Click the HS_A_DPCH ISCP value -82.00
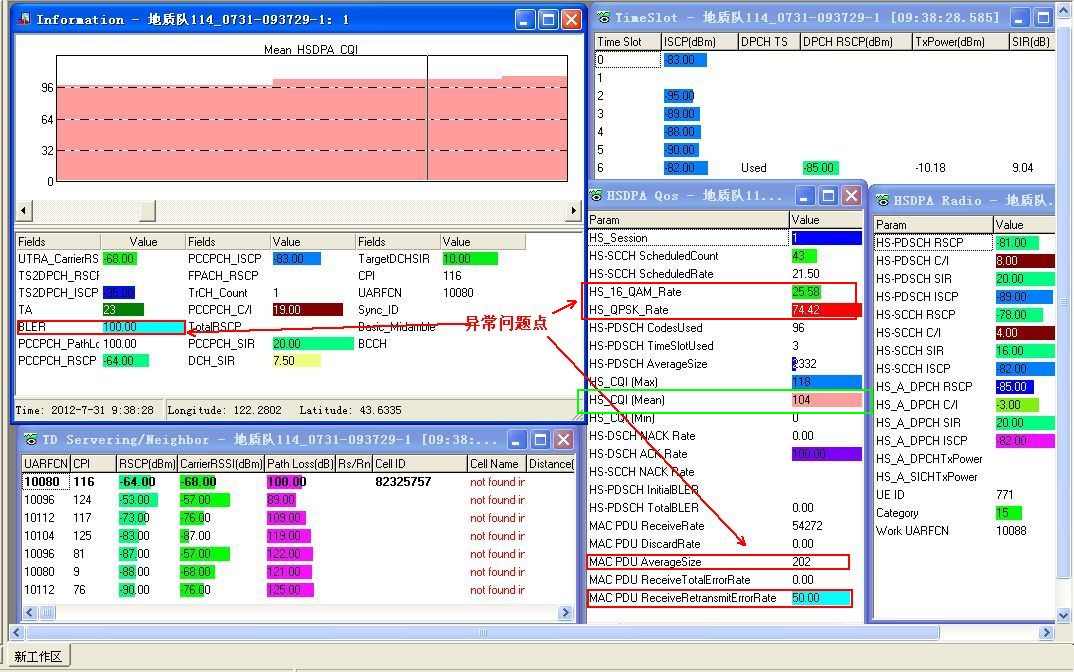1074x672 pixels. pos(1025,441)
